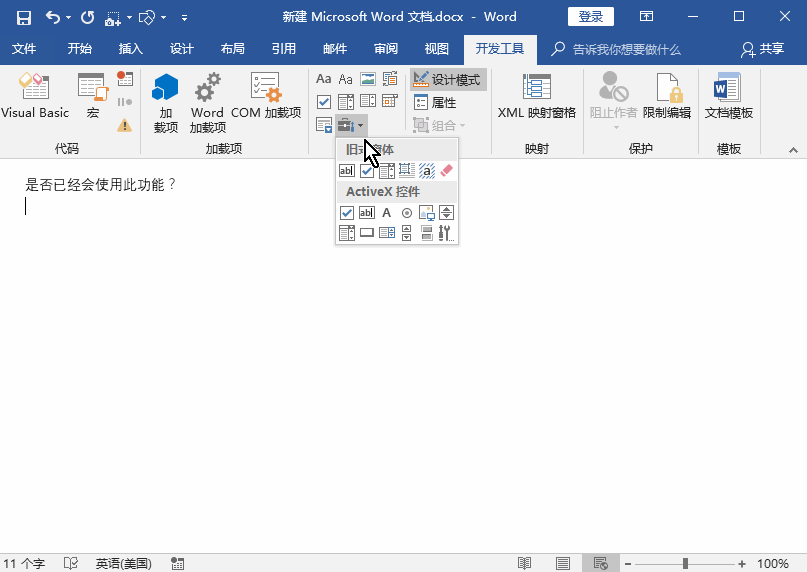The height and width of the screenshot is (572, 807).
Task: Expand the undo history dropdown arrow
Action: pos(68,17)
